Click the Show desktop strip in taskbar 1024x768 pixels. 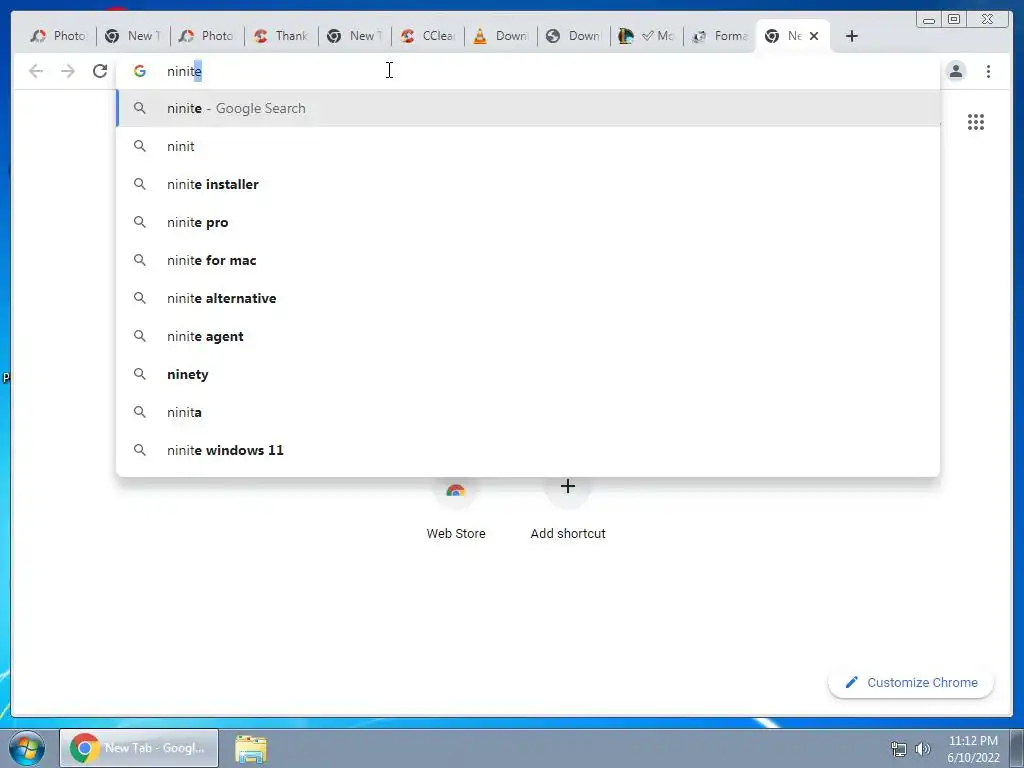1016,748
